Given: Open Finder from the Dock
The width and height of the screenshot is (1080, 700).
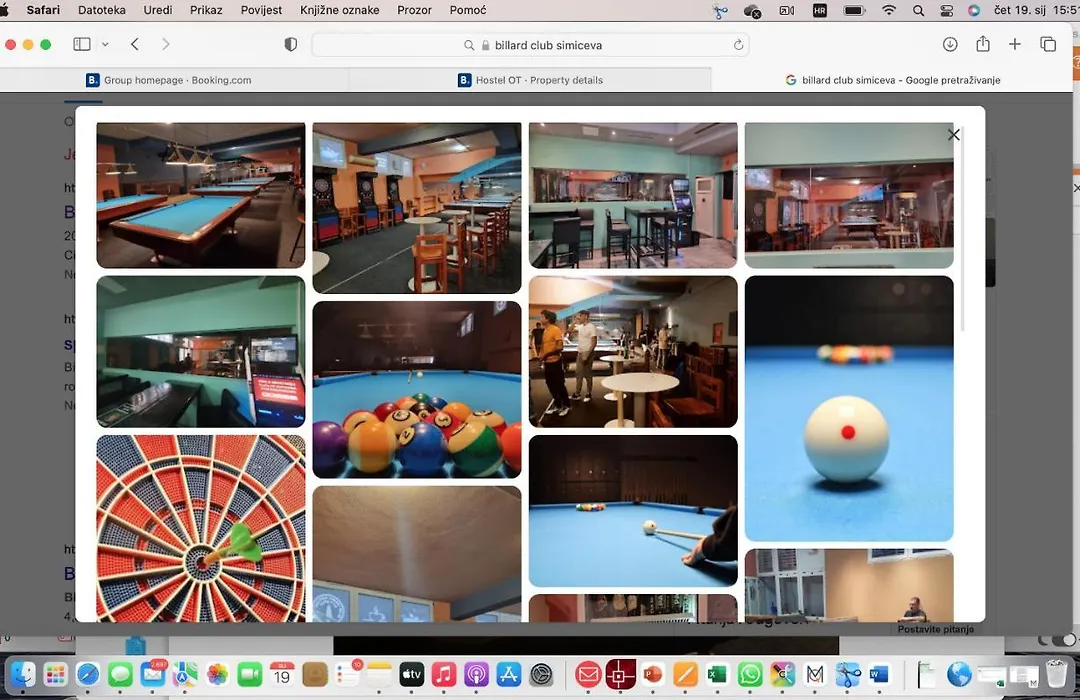Looking at the screenshot, I should pyautogui.click(x=23, y=674).
